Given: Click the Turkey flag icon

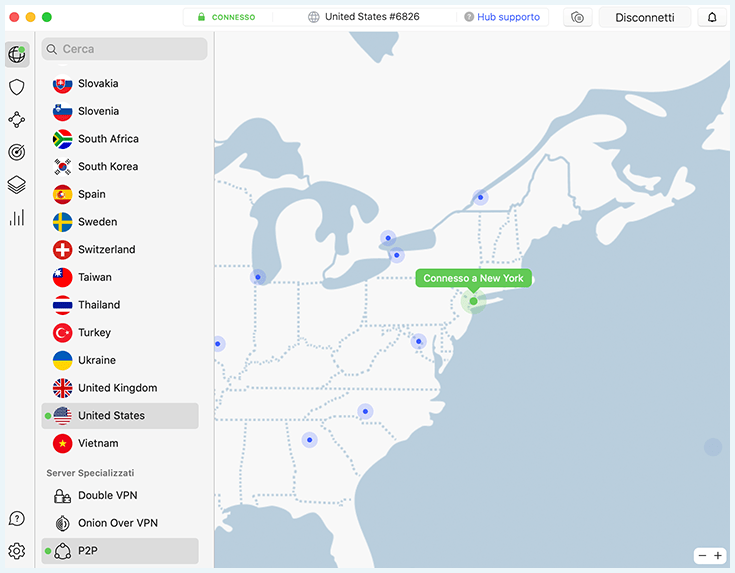Looking at the screenshot, I should point(62,333).
